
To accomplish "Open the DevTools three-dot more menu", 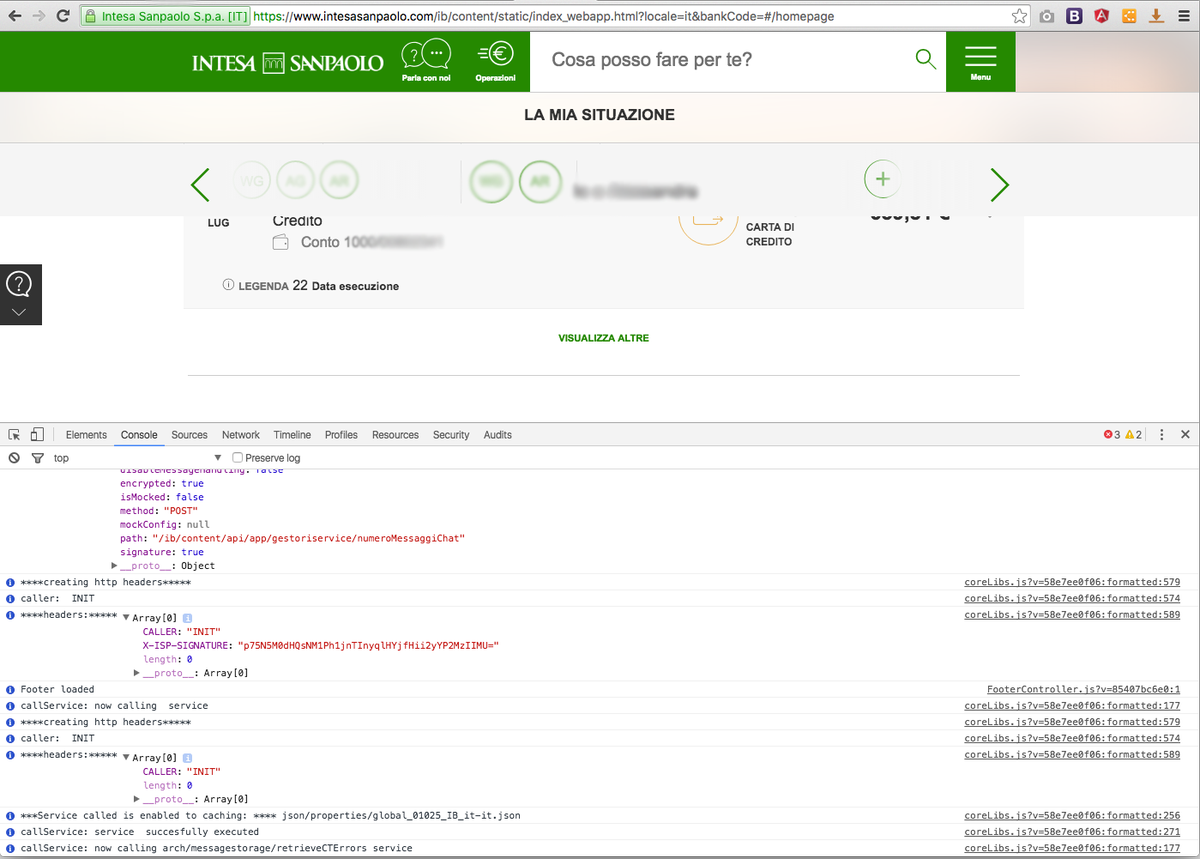I will coord(1162,435).
